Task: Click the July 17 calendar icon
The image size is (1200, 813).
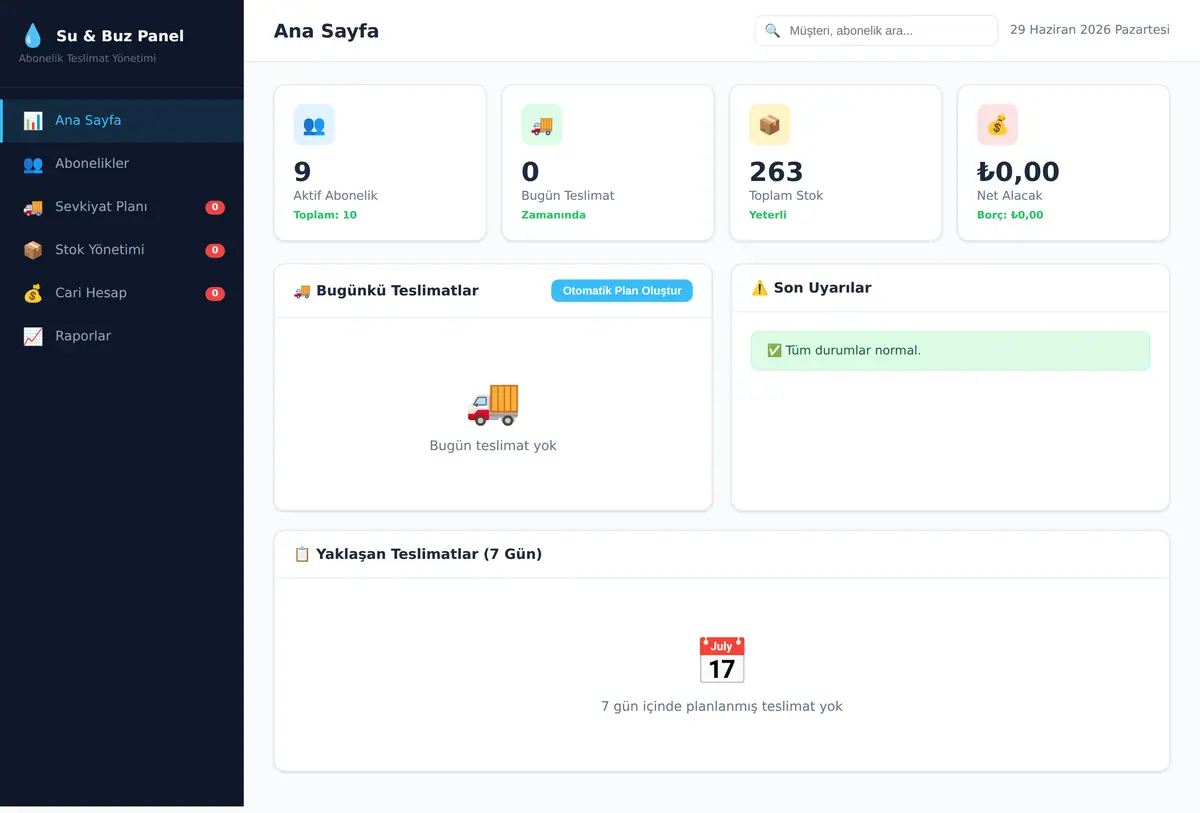Action: click(x=722, y=660)
